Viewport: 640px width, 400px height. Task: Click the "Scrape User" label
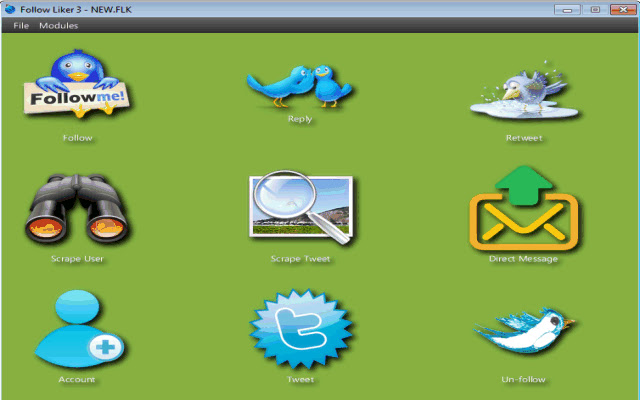coord(77,259)
